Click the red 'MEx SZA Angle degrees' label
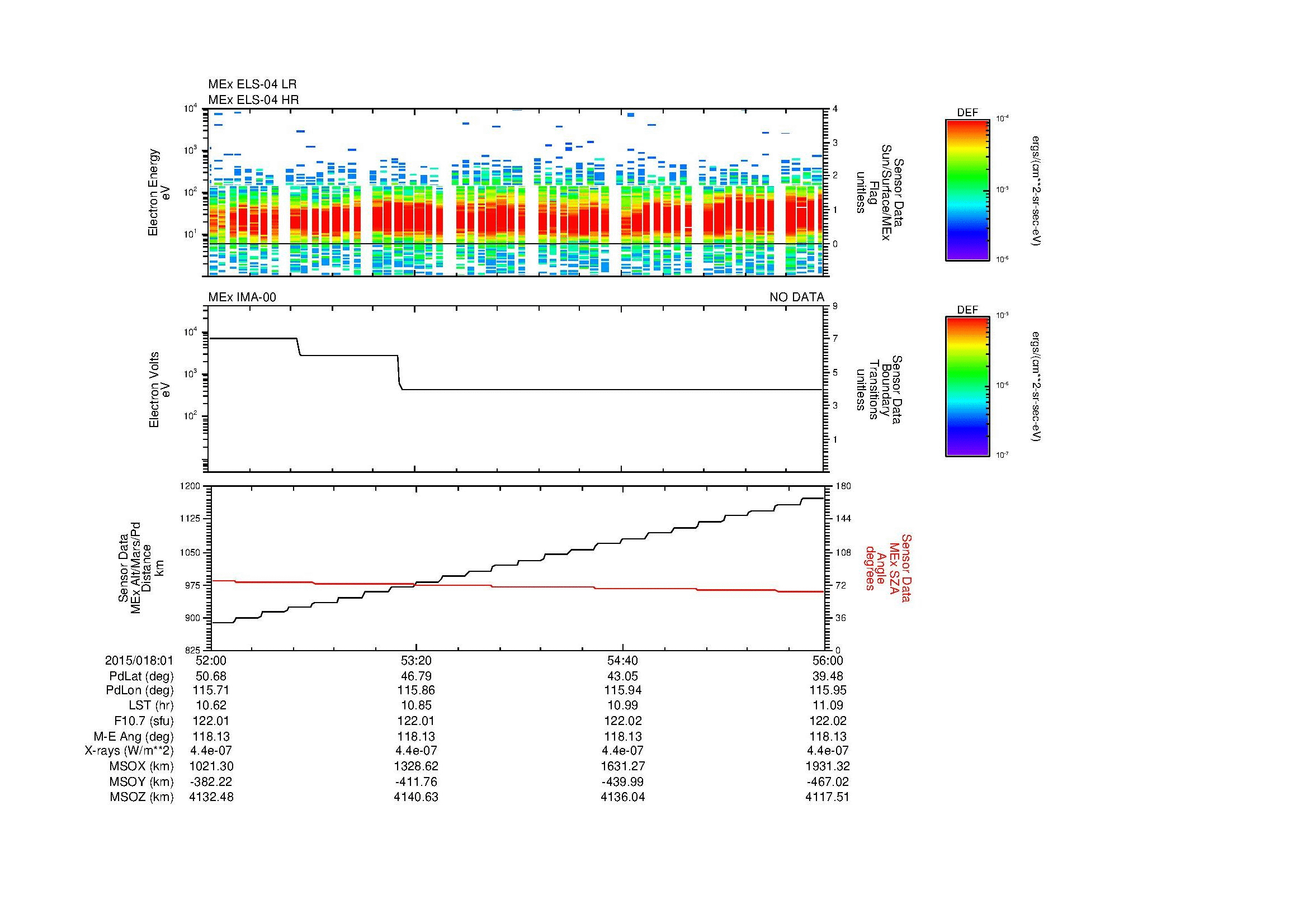This screenshot has width=1308, height=924. 887,567
